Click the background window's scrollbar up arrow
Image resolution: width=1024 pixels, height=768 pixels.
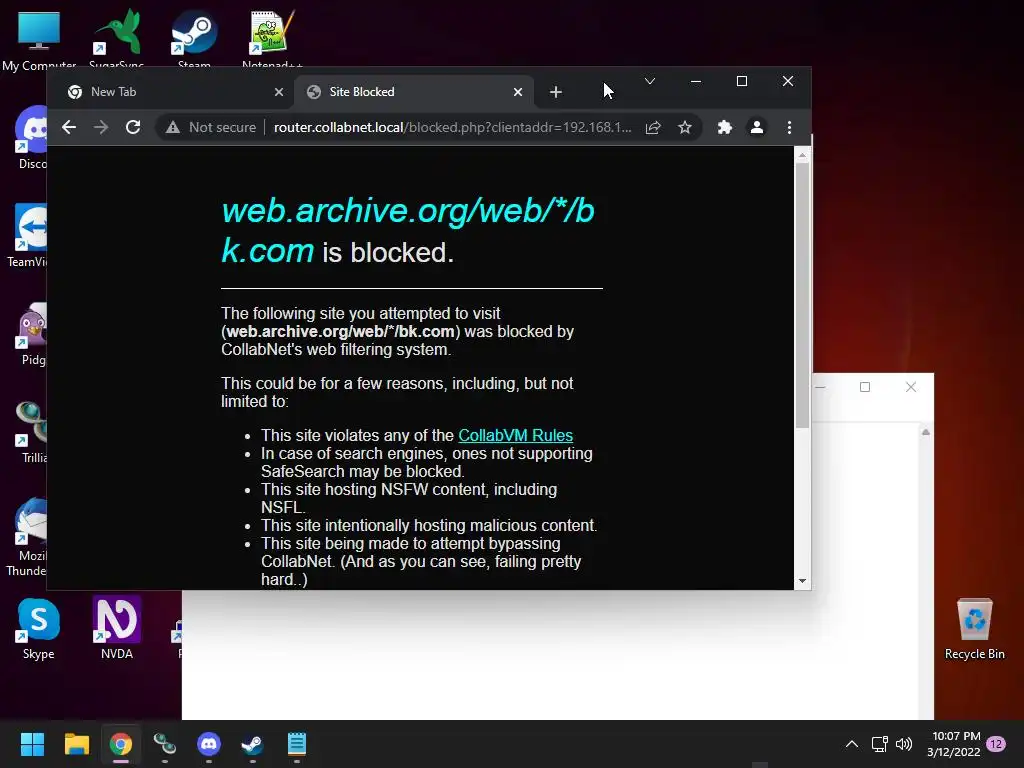(x=925, y=432)
